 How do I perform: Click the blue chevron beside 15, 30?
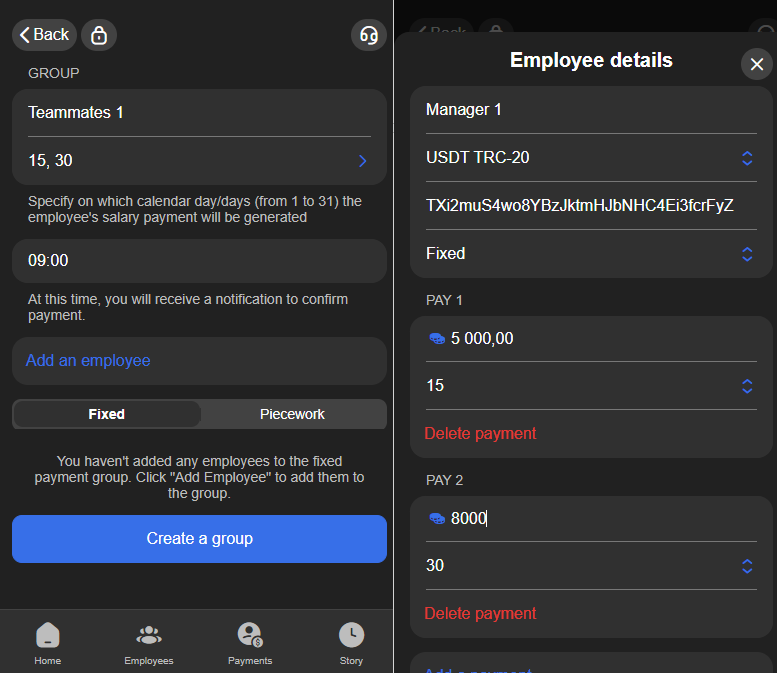click(x=363, y=161)
